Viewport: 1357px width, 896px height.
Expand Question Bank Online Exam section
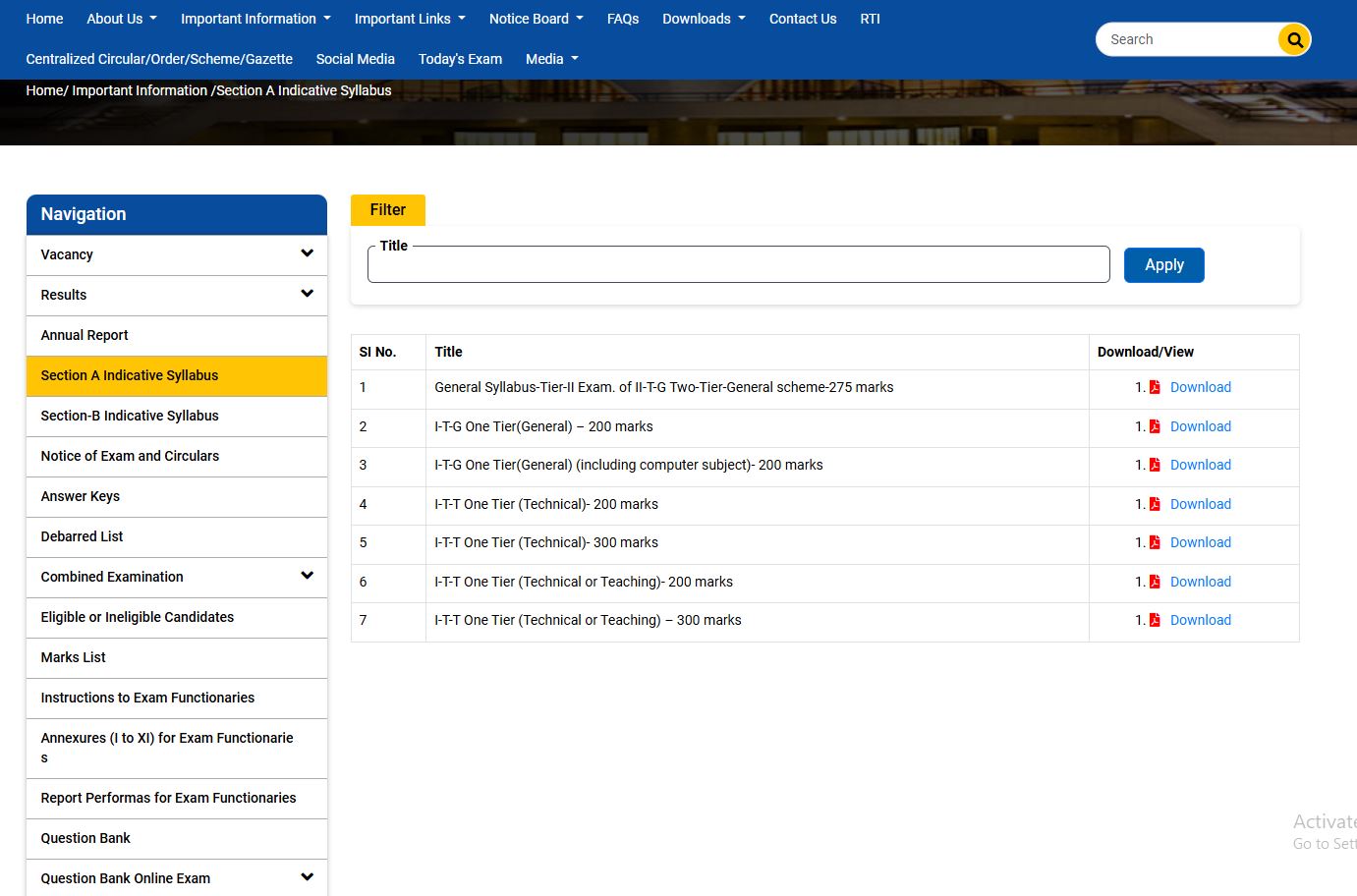(x=307, y=877)
